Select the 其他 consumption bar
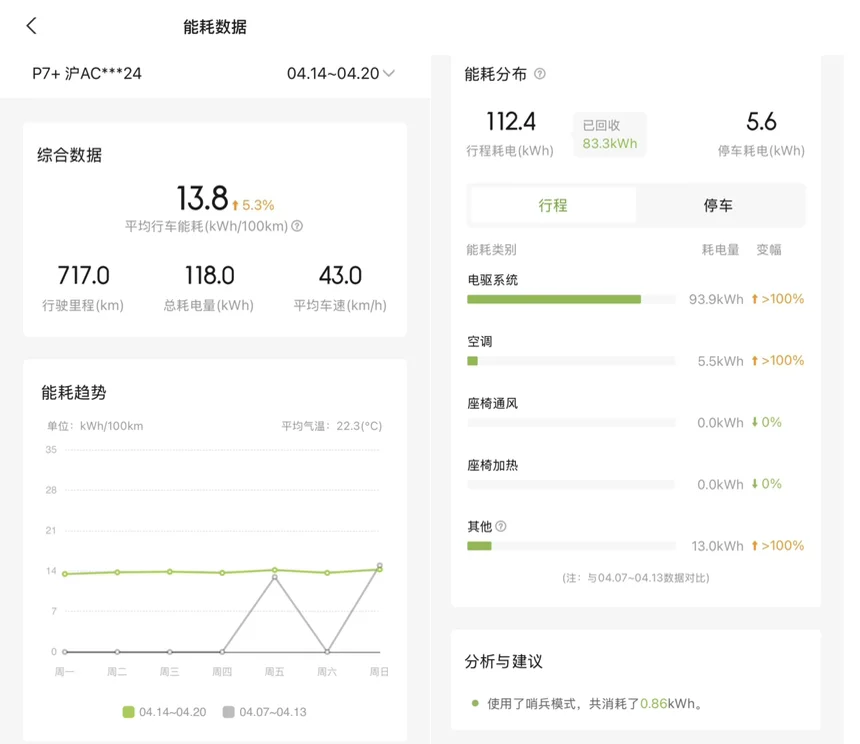Screen dimensions: 860x744 pyautogui.click(x=571, y=546)
